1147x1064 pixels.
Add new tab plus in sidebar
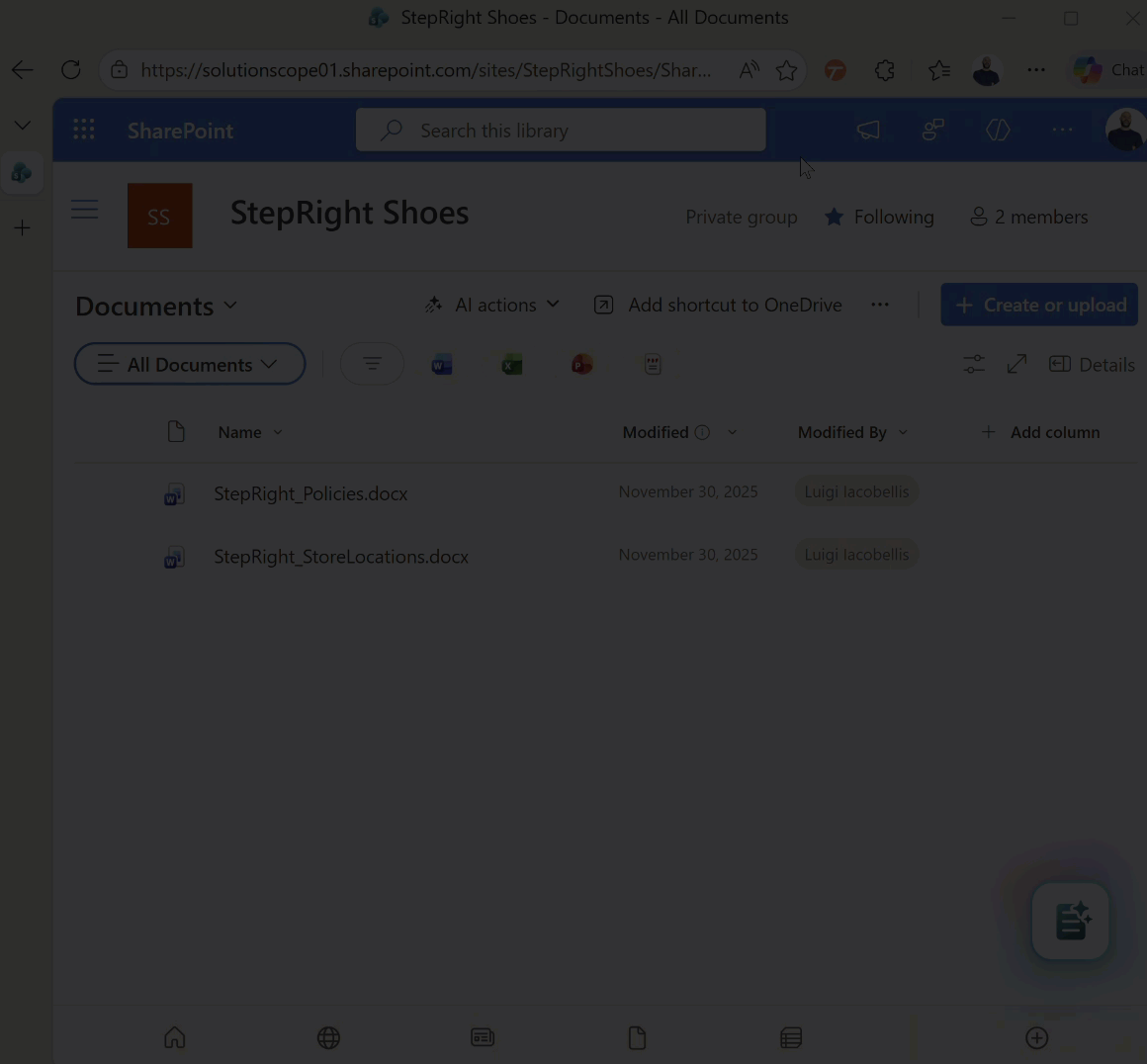point(23,227)
